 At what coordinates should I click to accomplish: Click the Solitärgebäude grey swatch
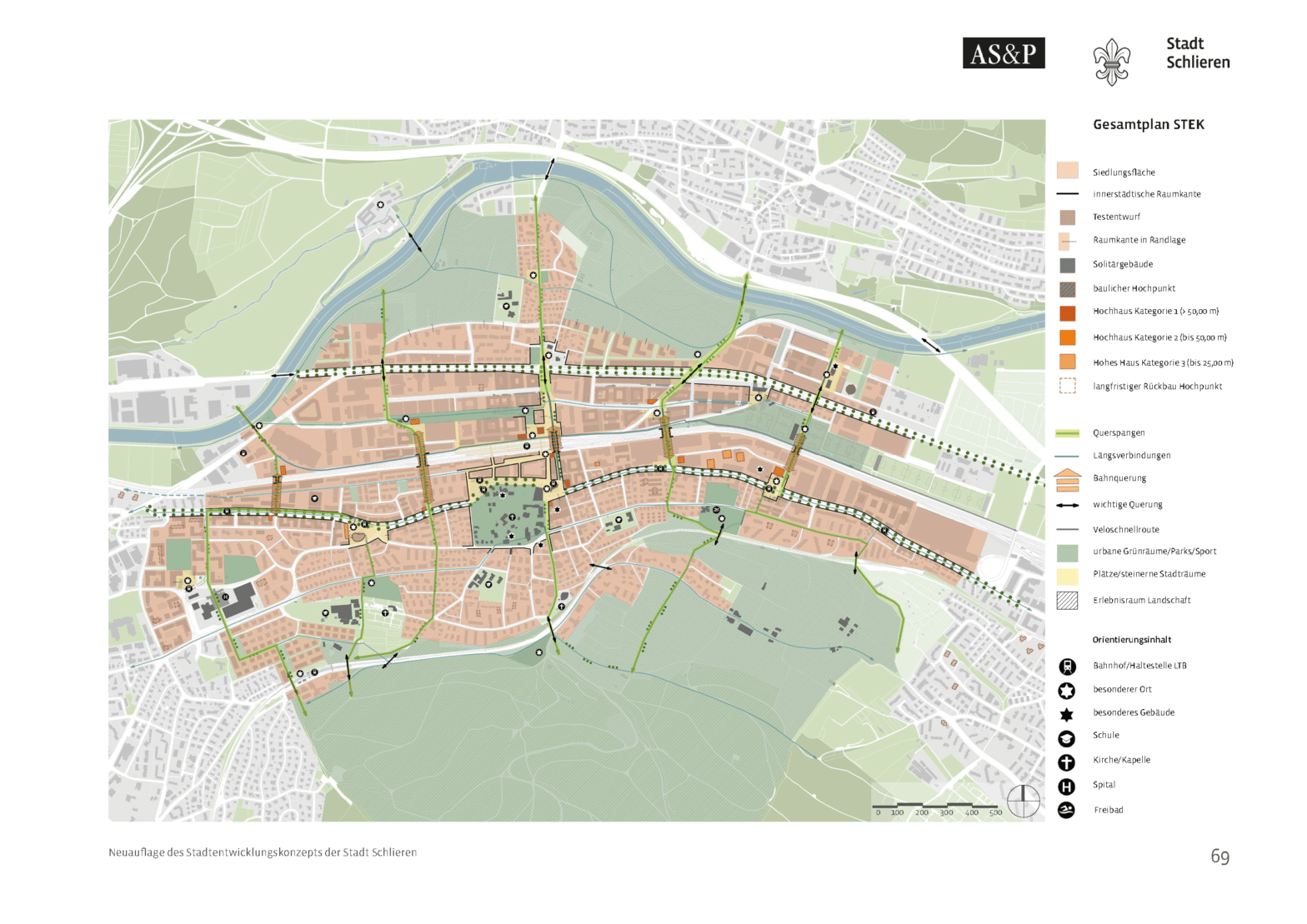1068,265
